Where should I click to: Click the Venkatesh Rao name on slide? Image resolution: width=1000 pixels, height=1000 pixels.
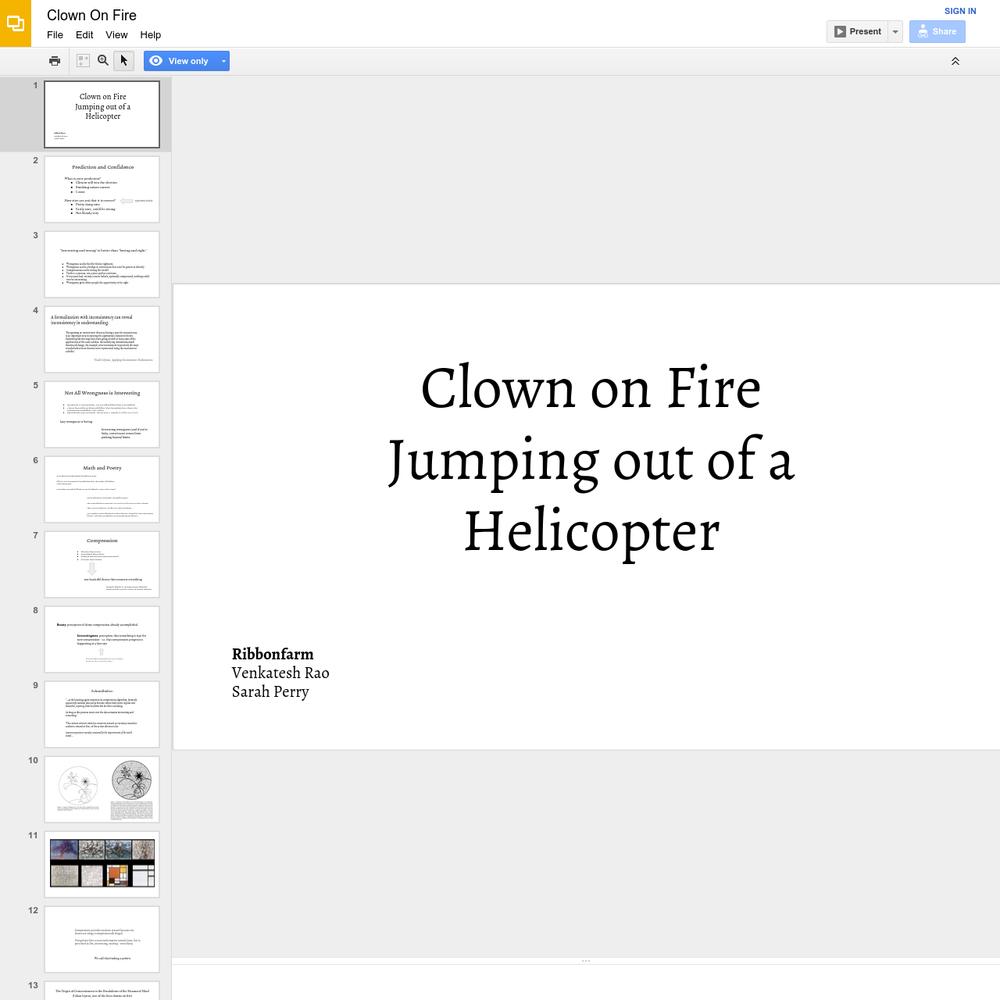pos(280,673)
